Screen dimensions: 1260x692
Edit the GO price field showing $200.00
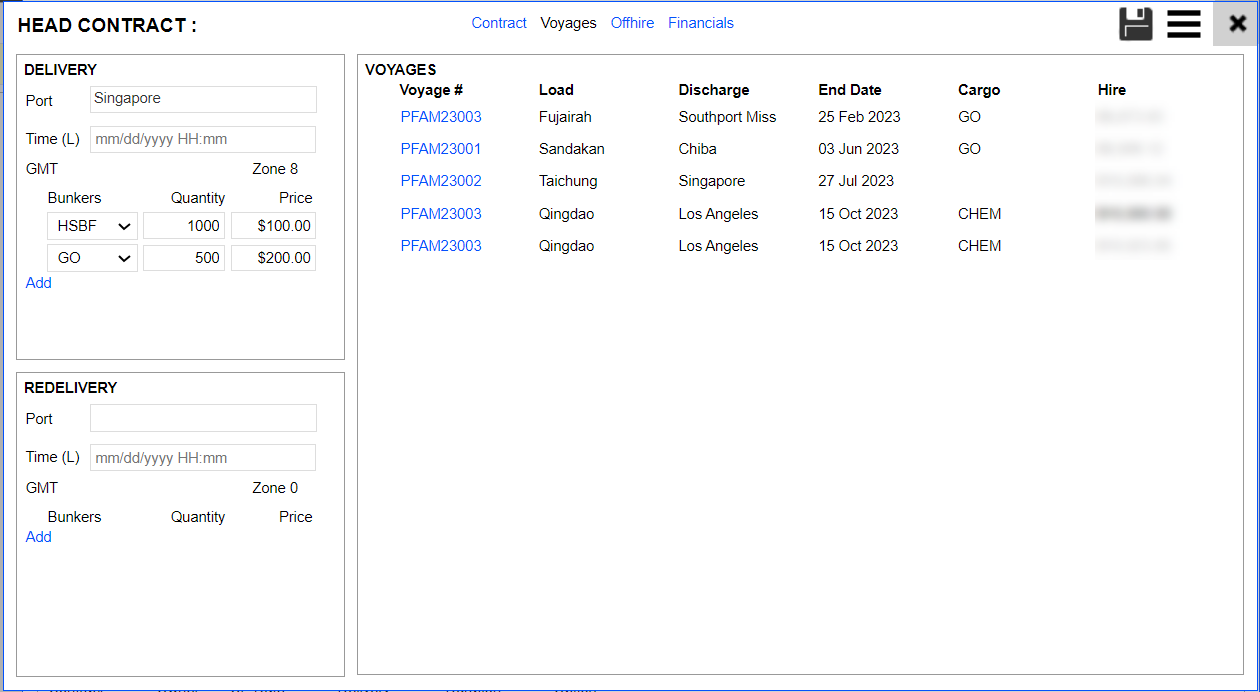(273, 258)
